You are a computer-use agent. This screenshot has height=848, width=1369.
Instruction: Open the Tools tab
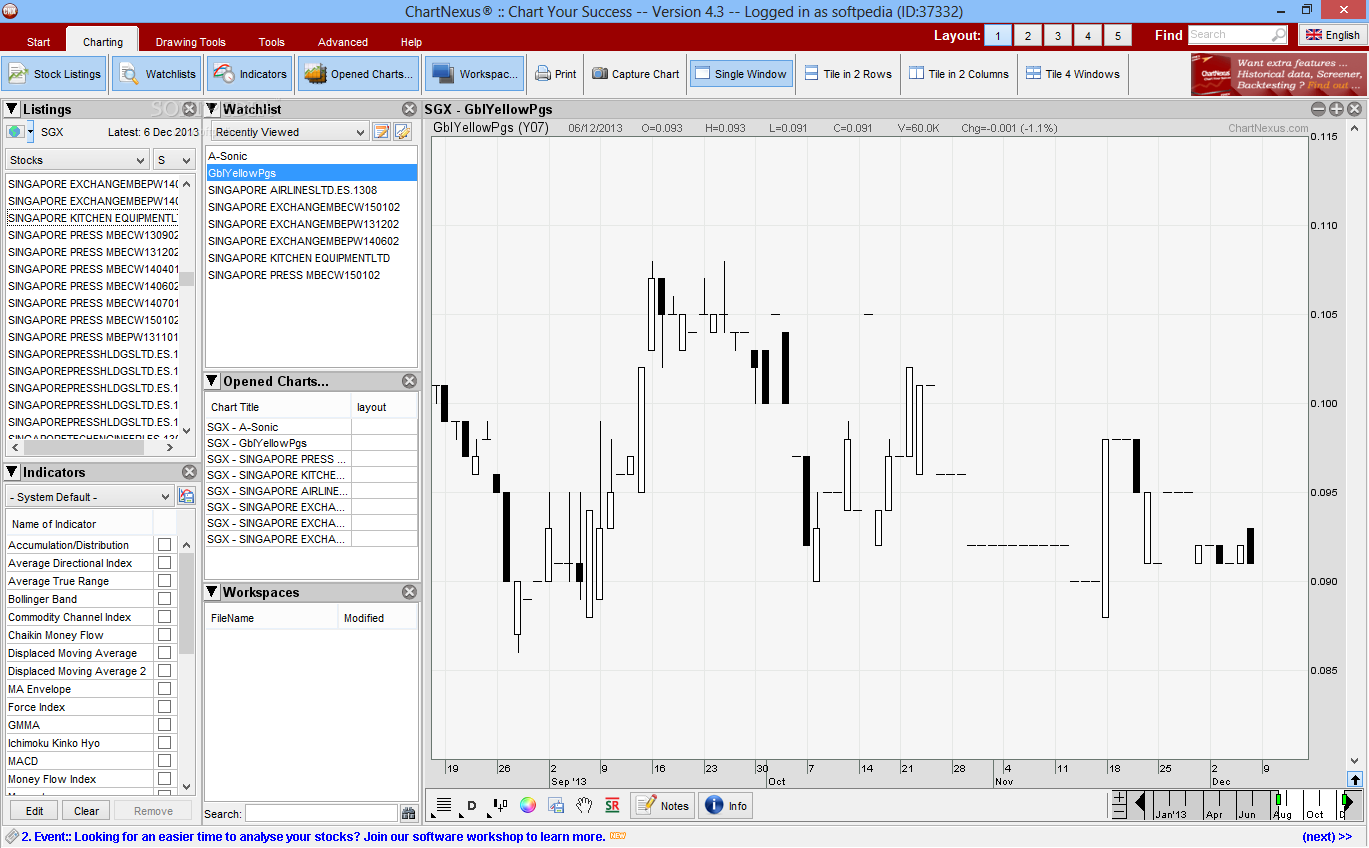[272, 42]
